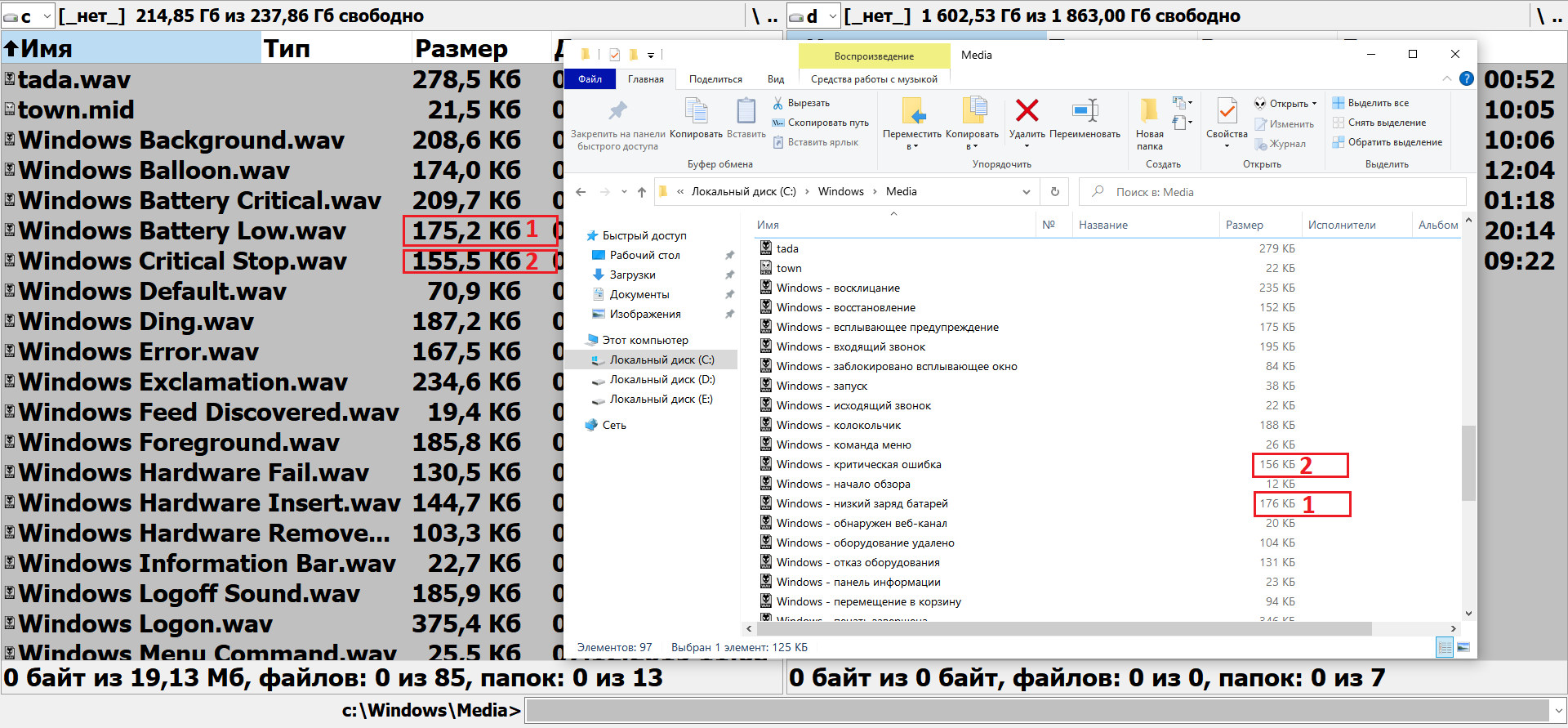1568x728 pixels.
Task: Switch to large thumbnails view in status bar
Action: [1463, 648]
